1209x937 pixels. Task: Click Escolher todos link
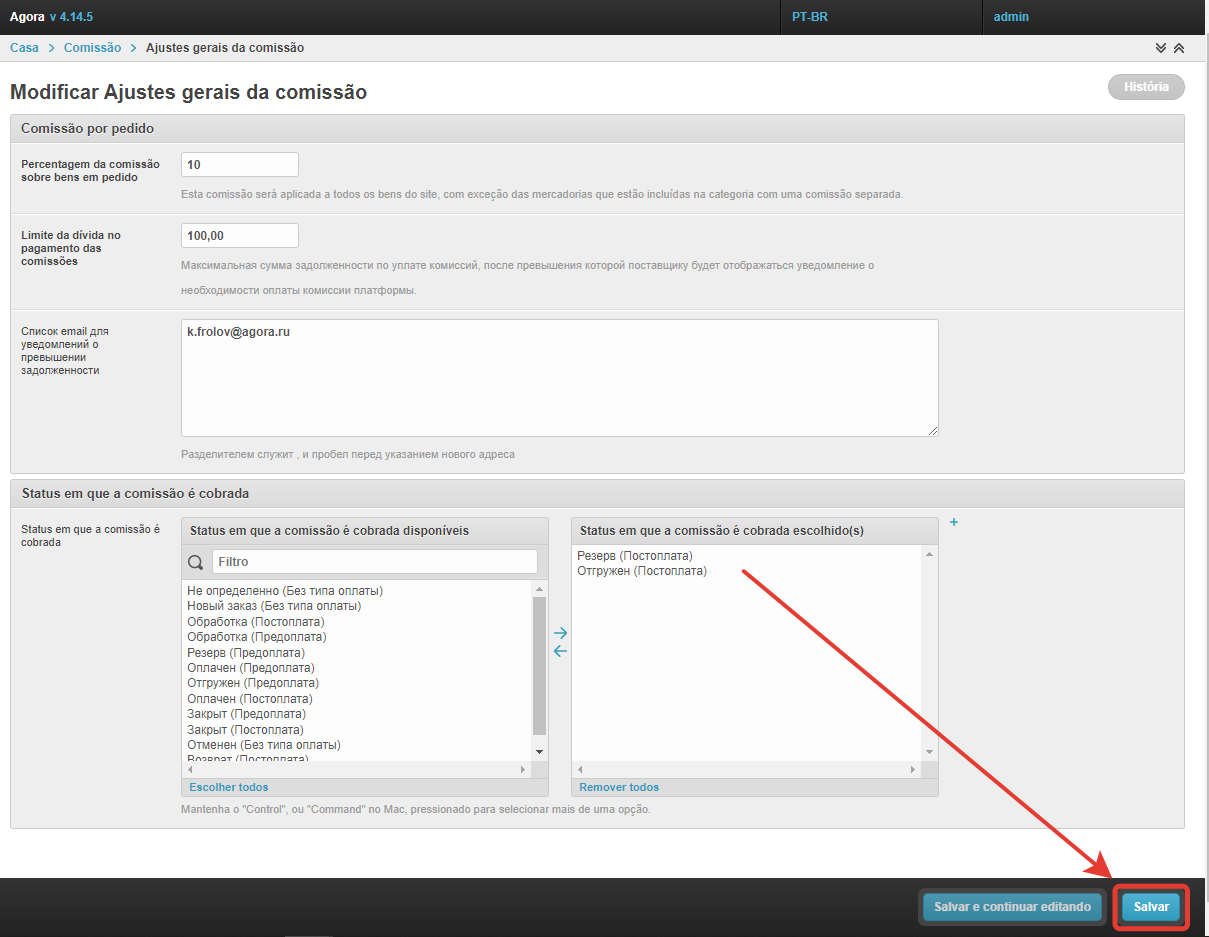[229, 787]
